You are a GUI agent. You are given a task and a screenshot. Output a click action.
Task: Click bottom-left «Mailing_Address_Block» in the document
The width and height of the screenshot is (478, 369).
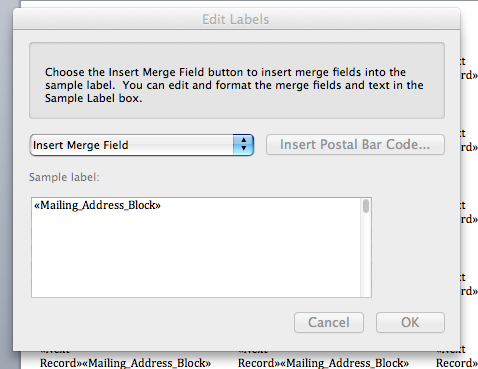(146, 363)
